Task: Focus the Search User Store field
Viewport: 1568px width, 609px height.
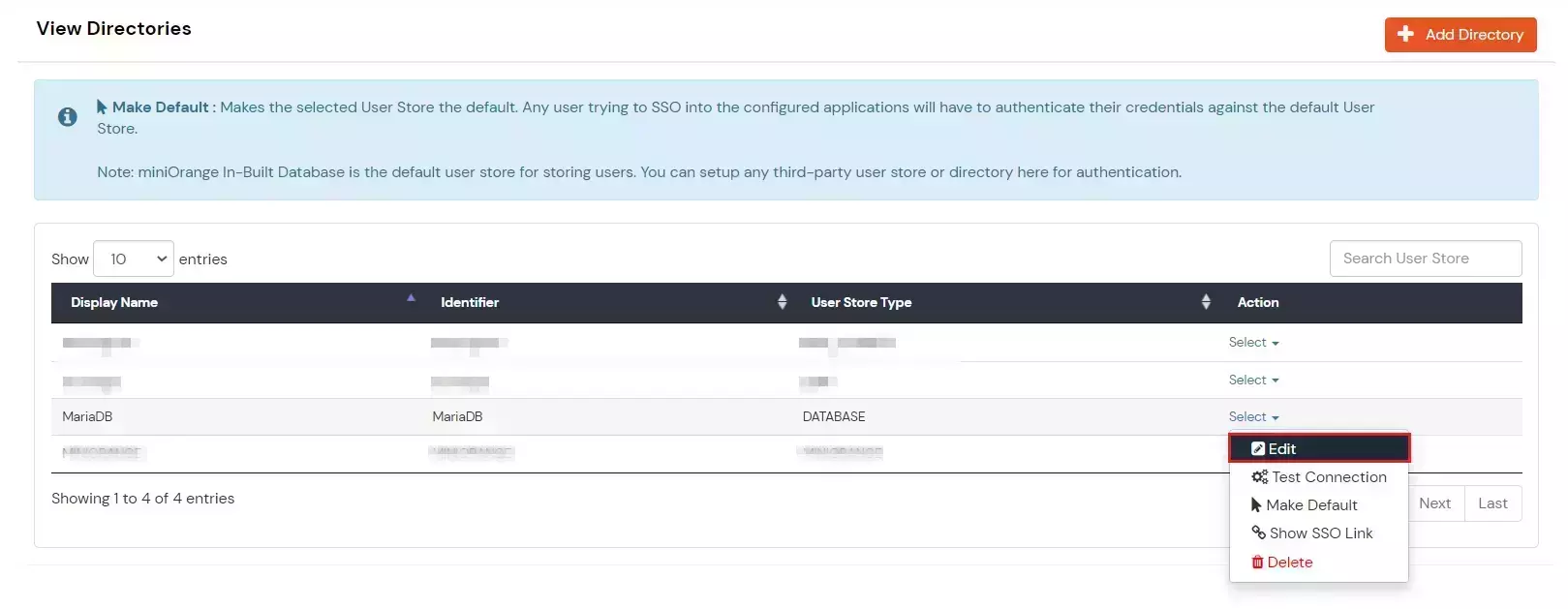Action: click(x=1425, y=259)
